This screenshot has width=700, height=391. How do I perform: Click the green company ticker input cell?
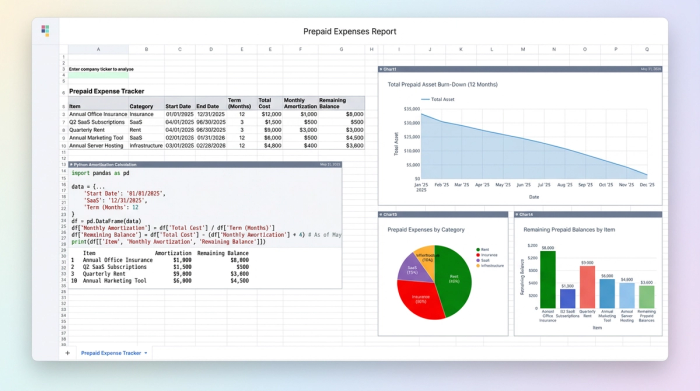(98, 75)
